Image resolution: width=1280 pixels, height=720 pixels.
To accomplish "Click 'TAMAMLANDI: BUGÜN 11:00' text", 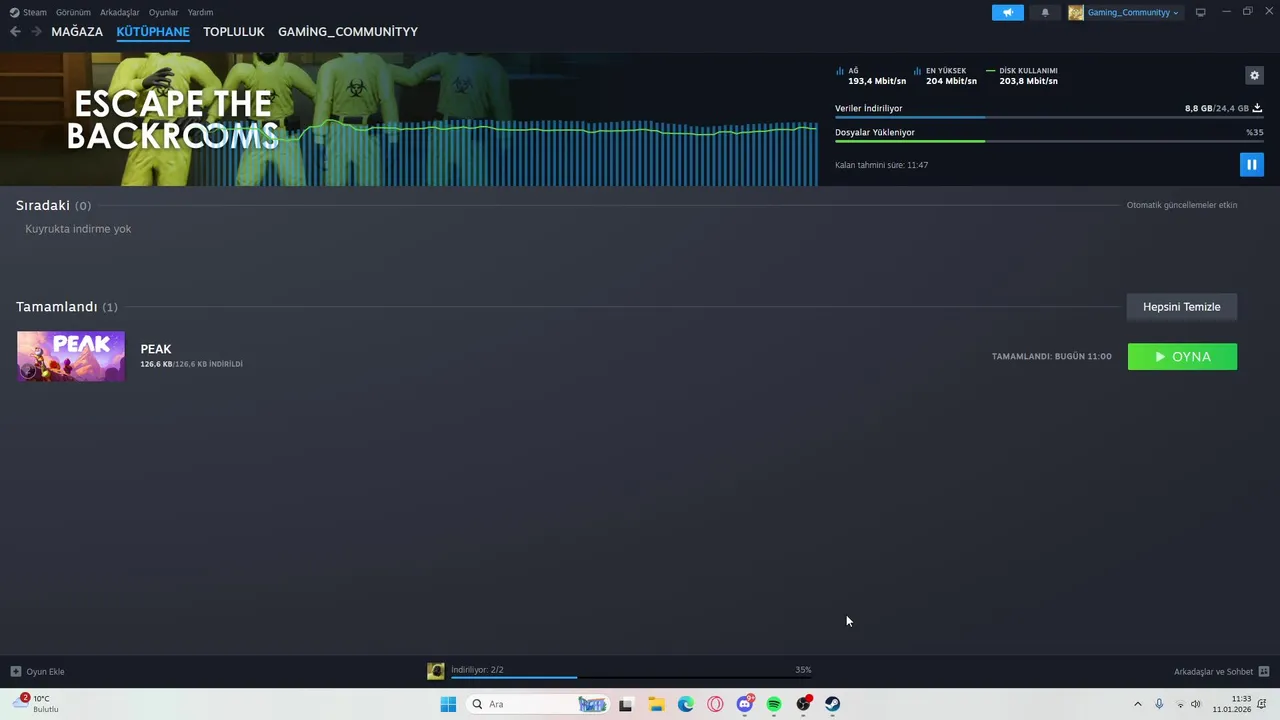I will tap(1051, 357).
